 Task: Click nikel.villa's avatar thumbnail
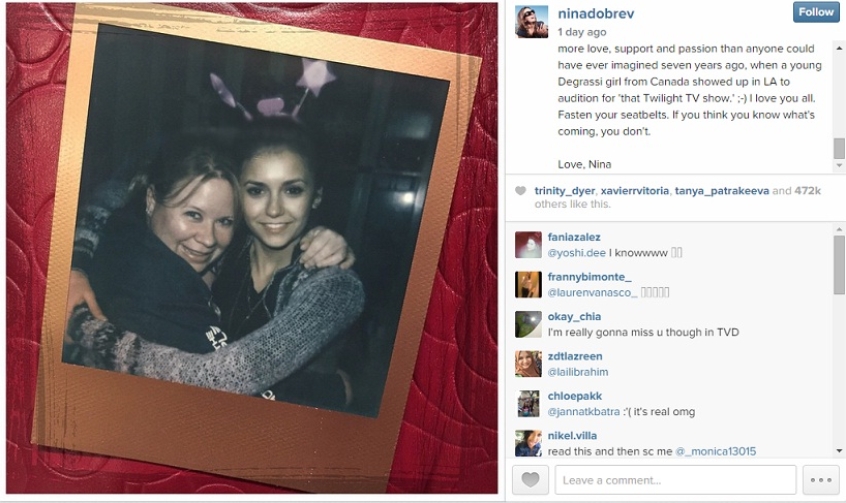(528, 443)
